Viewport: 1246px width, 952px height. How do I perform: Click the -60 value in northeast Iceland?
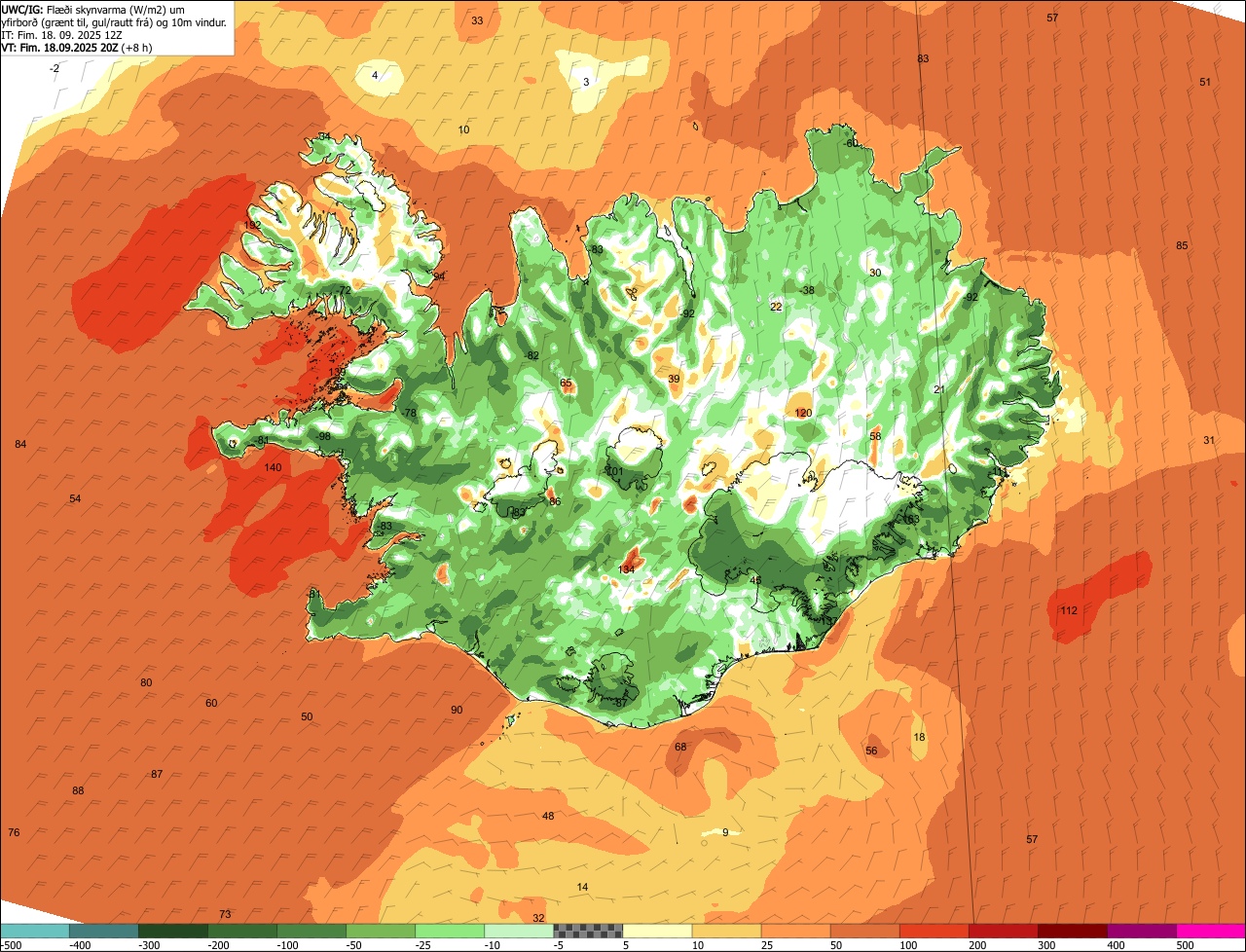coord(852,143)
